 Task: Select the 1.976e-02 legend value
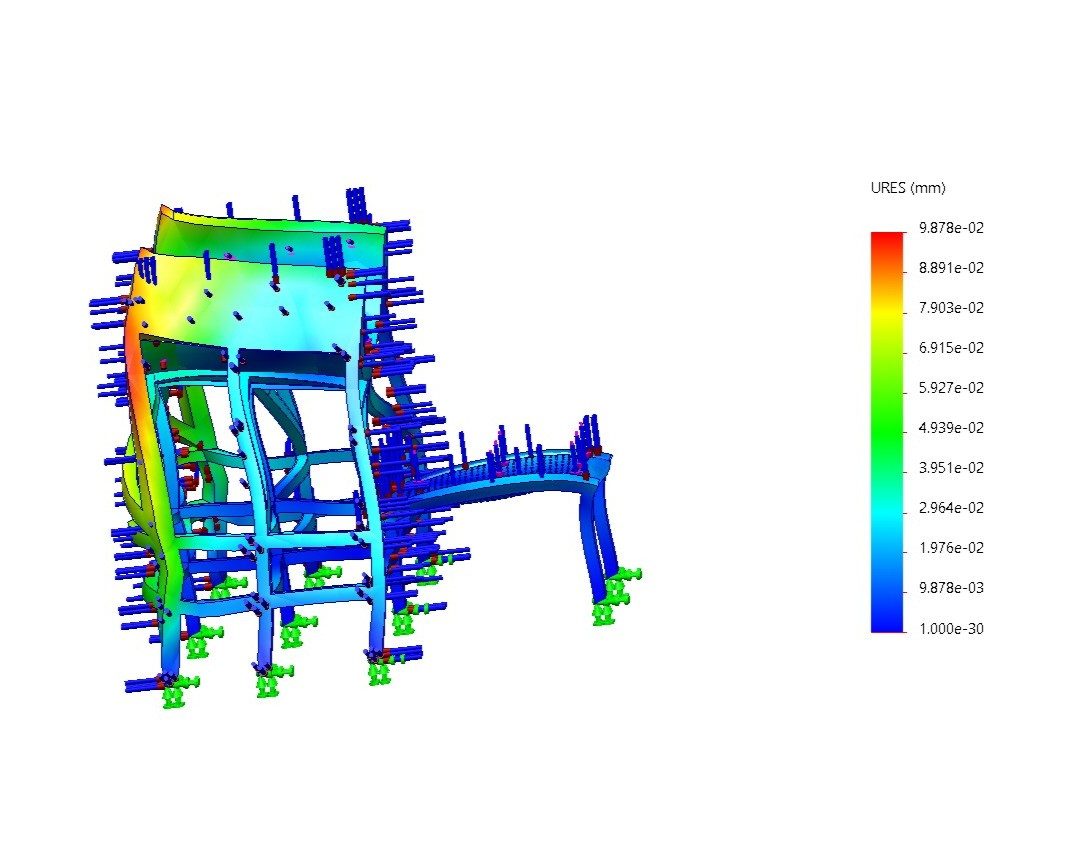coord(951,548)
